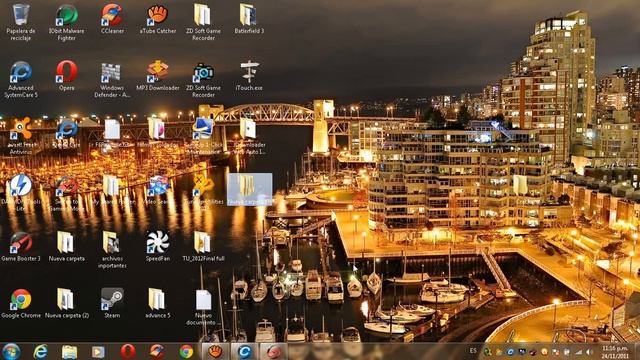Open Advanced SystemCare 5 shortcut
This screenshot has height=360, width=640.
pyautogui.click(x=21, y=79)
